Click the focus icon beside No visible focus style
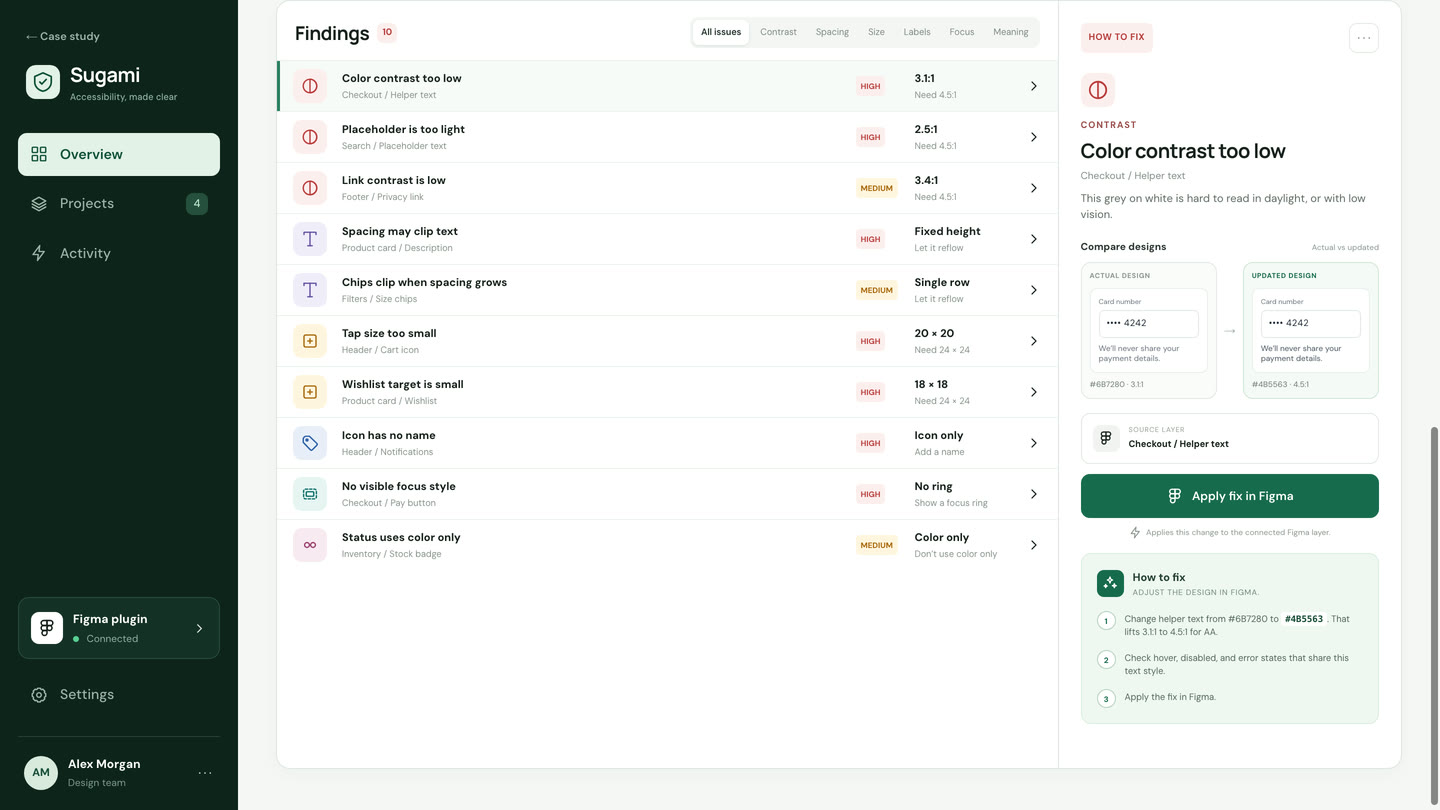This screenshot has width=1440, height=810. coord(310,494)
